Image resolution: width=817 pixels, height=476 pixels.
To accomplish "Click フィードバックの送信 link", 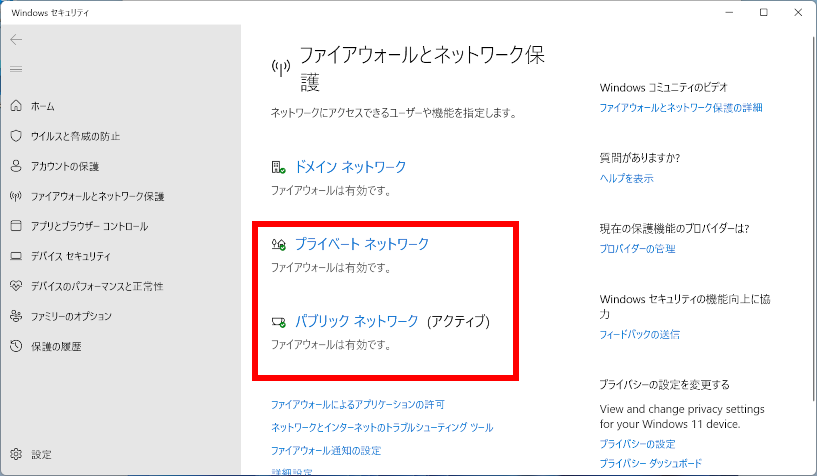I will [x=639, y=334].
